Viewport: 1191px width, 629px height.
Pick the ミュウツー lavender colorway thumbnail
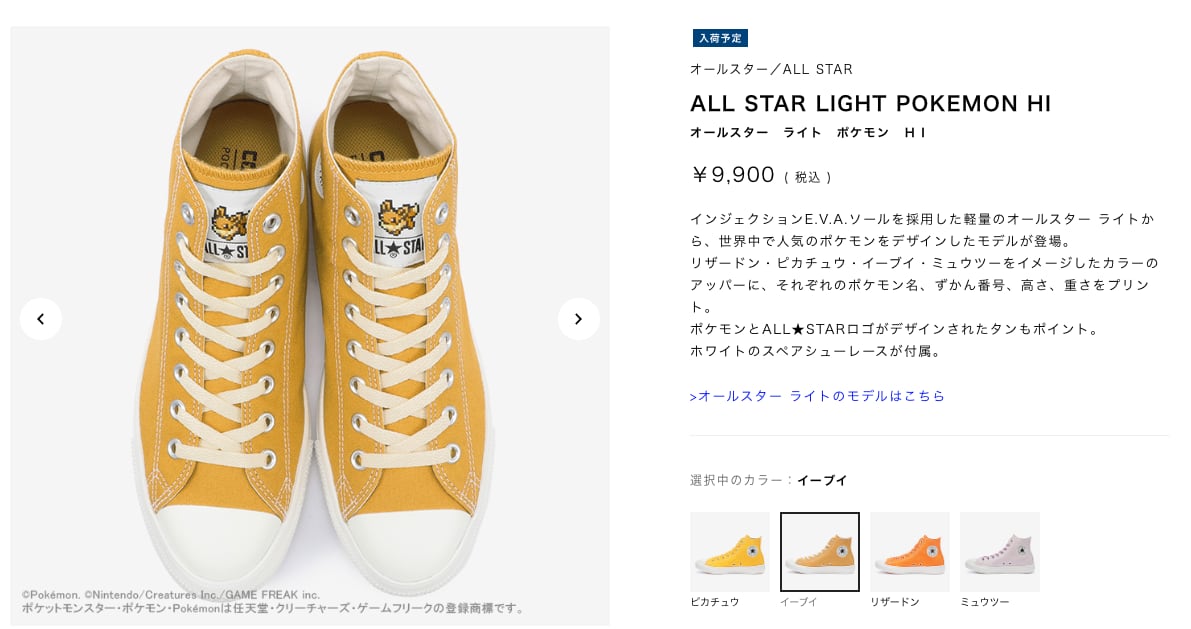(x=999, y=551)
